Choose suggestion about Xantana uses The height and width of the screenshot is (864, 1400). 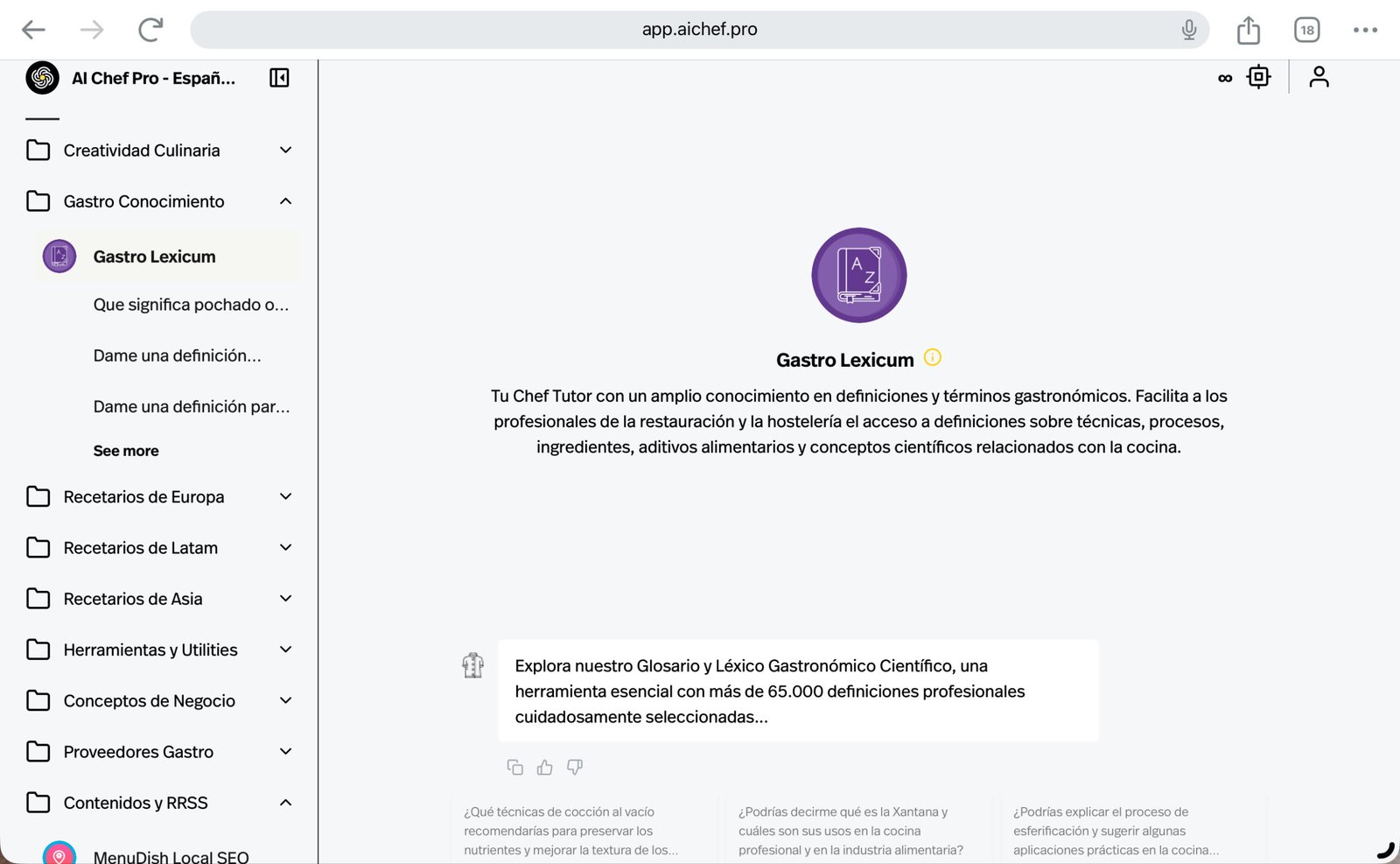pos(857,831)
